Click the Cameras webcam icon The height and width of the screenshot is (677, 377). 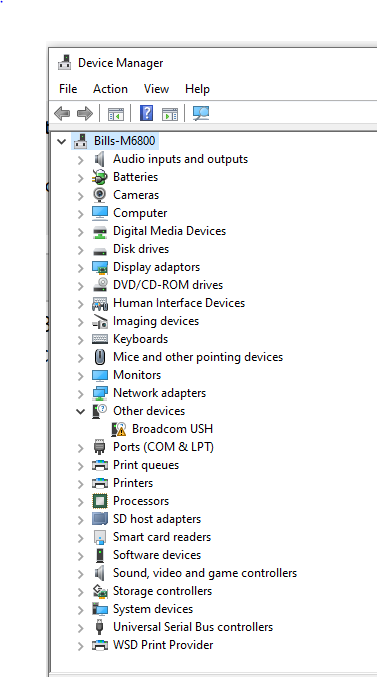(100, 195)
